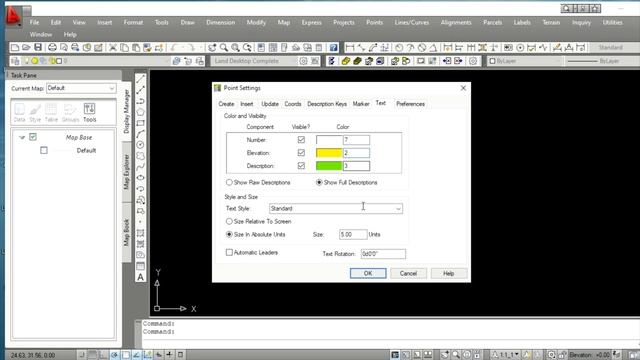Open the Current Map dropdown
The height and width of the screenshot is (360, 640).
click(81, 88)
